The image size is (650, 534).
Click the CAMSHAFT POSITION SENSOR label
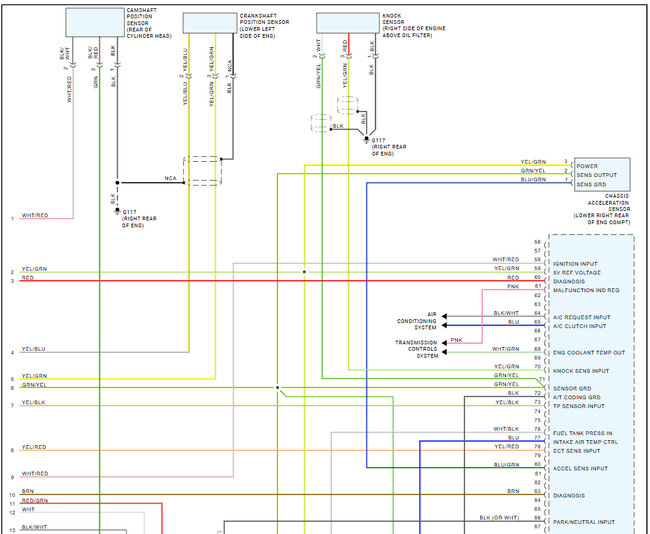[x=149, y=23]
